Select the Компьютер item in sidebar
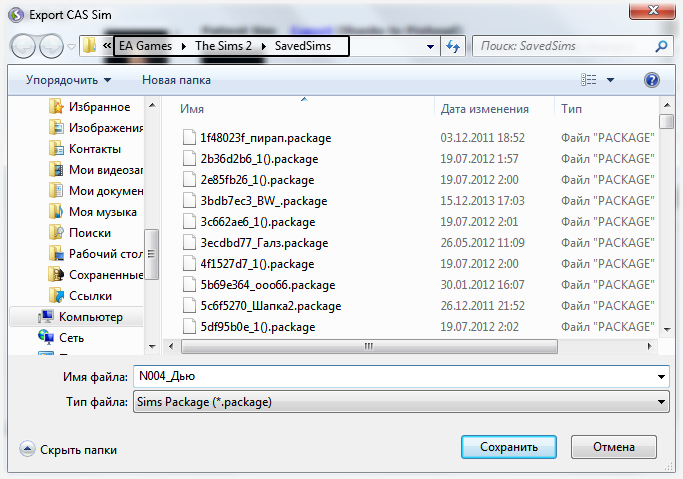The height and width of the screenshot is (479, 683). 90,317
